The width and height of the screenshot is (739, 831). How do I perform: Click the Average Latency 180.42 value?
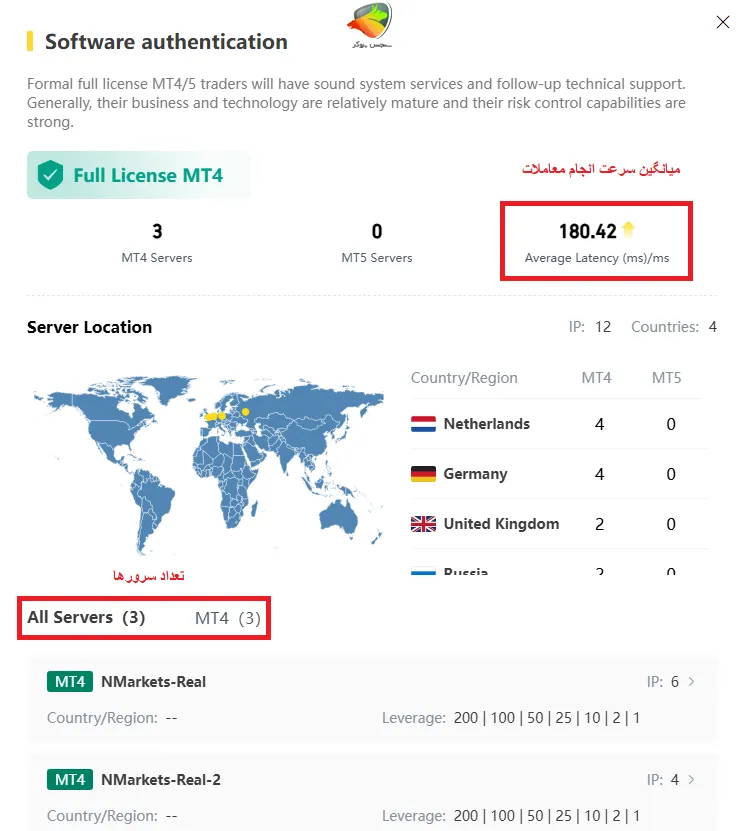[587, 232]
